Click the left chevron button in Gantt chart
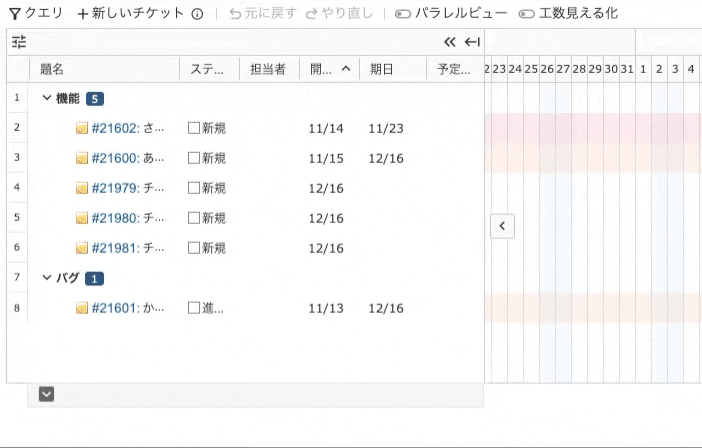Image resolution: width=702 pixels, height=448 pixels. click(502, 226)
